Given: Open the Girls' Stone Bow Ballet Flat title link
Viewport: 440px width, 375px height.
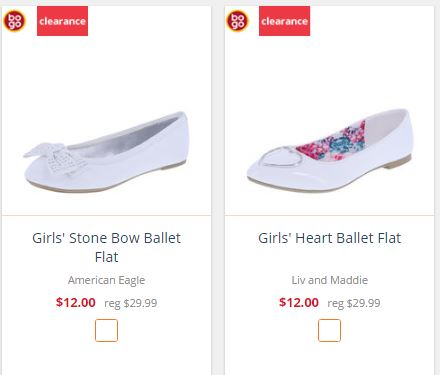Looking at the screenshot, I should coord(106,247).
